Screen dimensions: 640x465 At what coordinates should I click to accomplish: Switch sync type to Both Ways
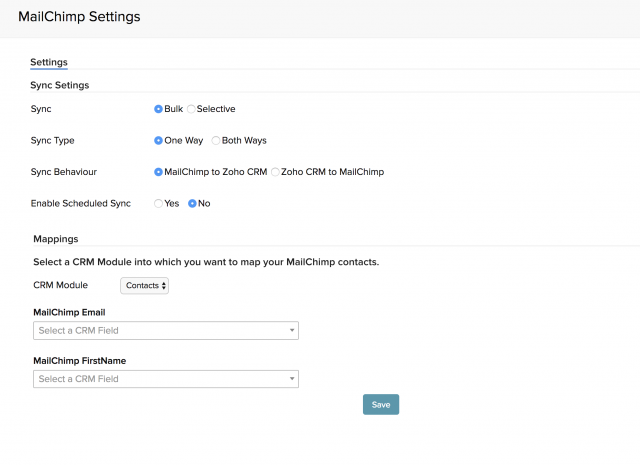215,141
